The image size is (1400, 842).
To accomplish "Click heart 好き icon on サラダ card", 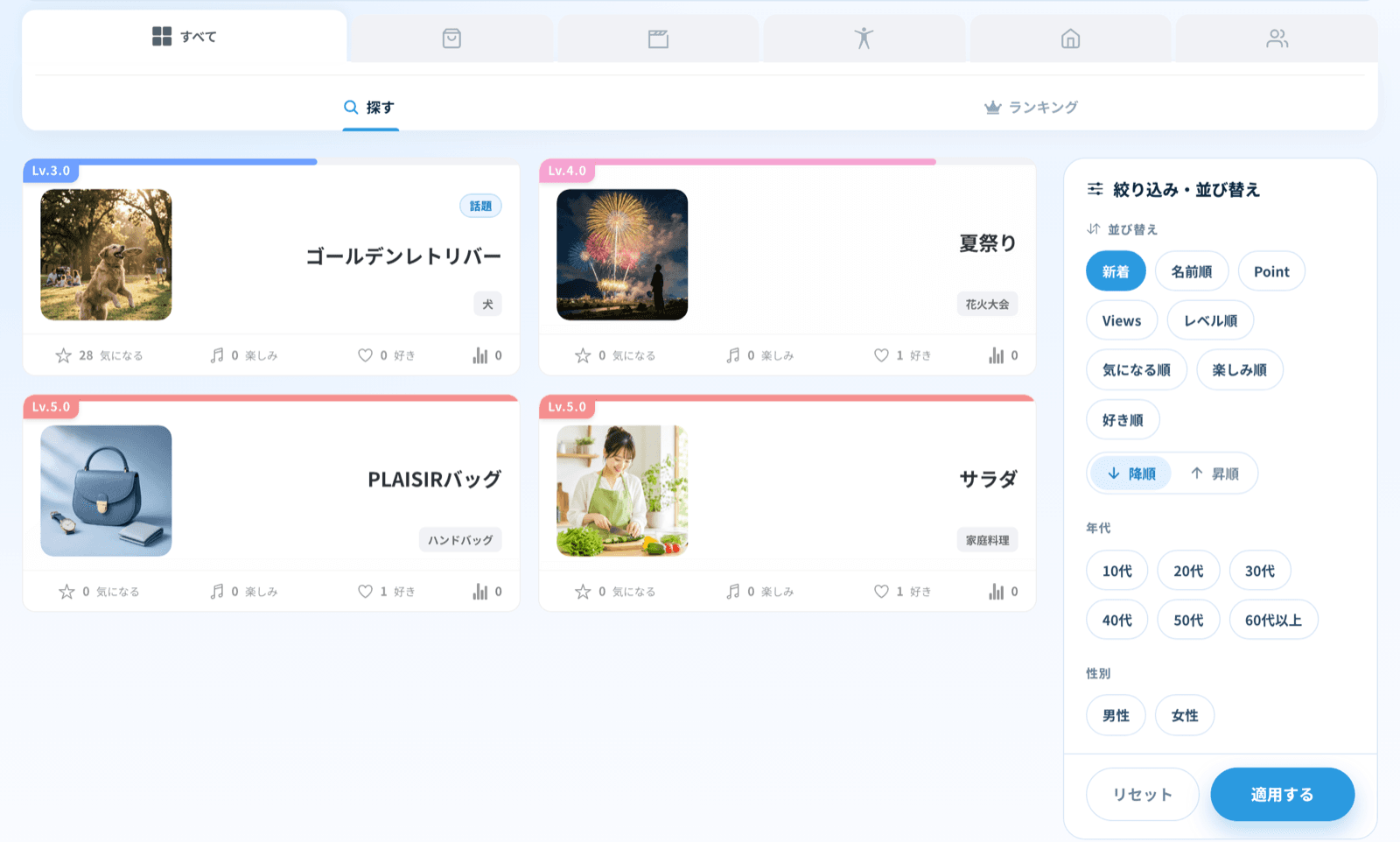I will 882,592.
